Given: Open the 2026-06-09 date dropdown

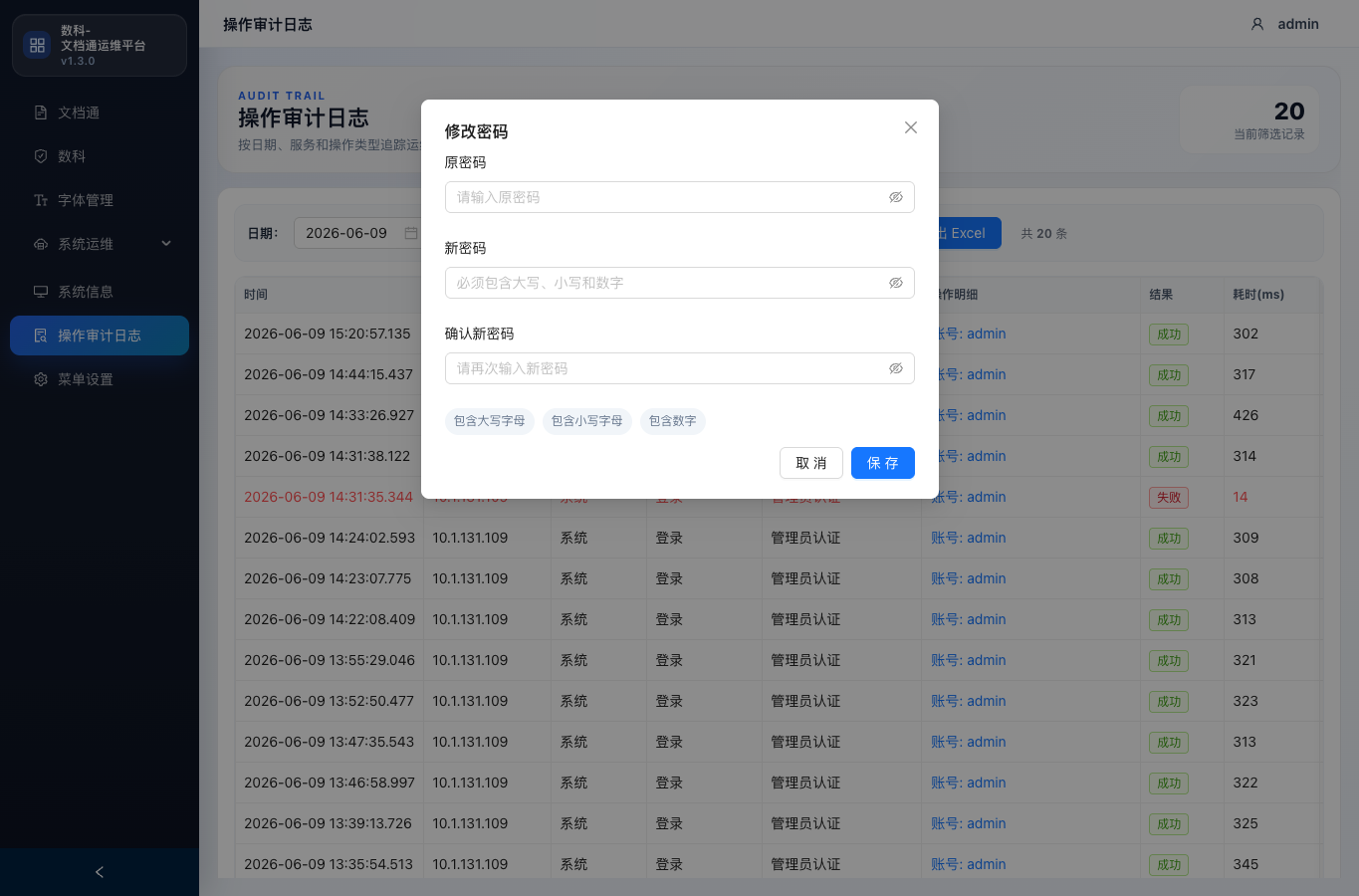Looking at the screenshot, I should click(358, 233).
